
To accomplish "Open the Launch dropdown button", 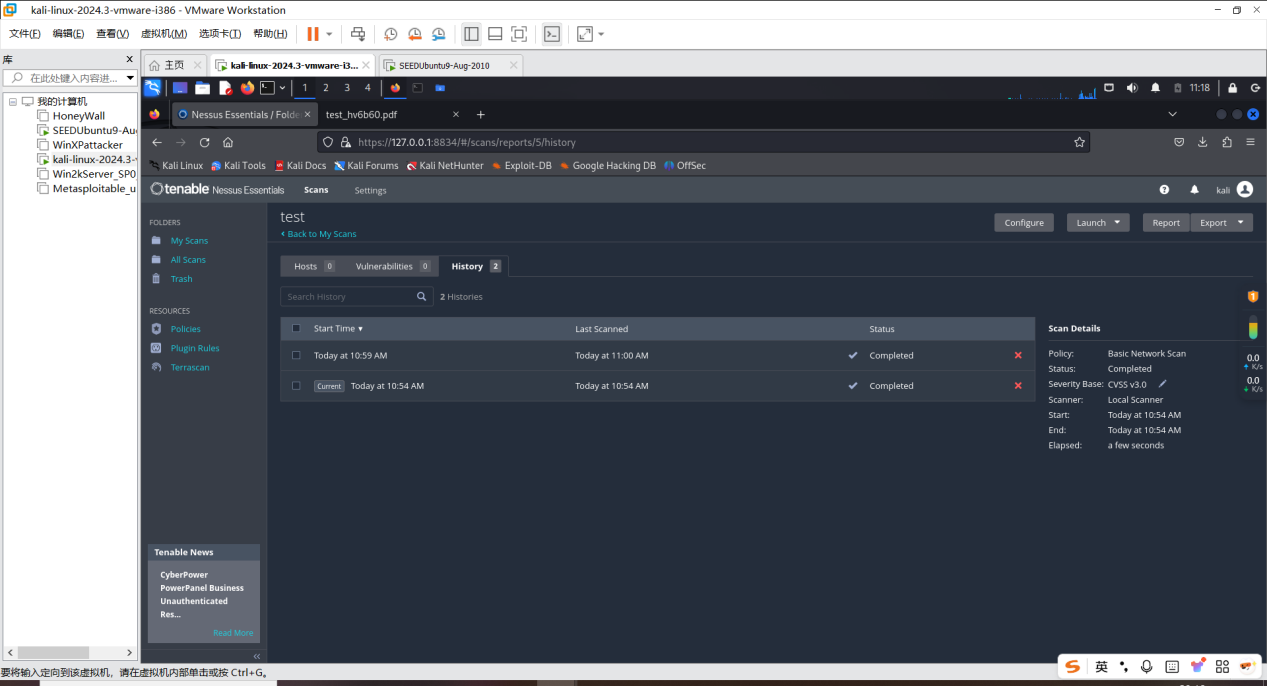I will 1098,222.
